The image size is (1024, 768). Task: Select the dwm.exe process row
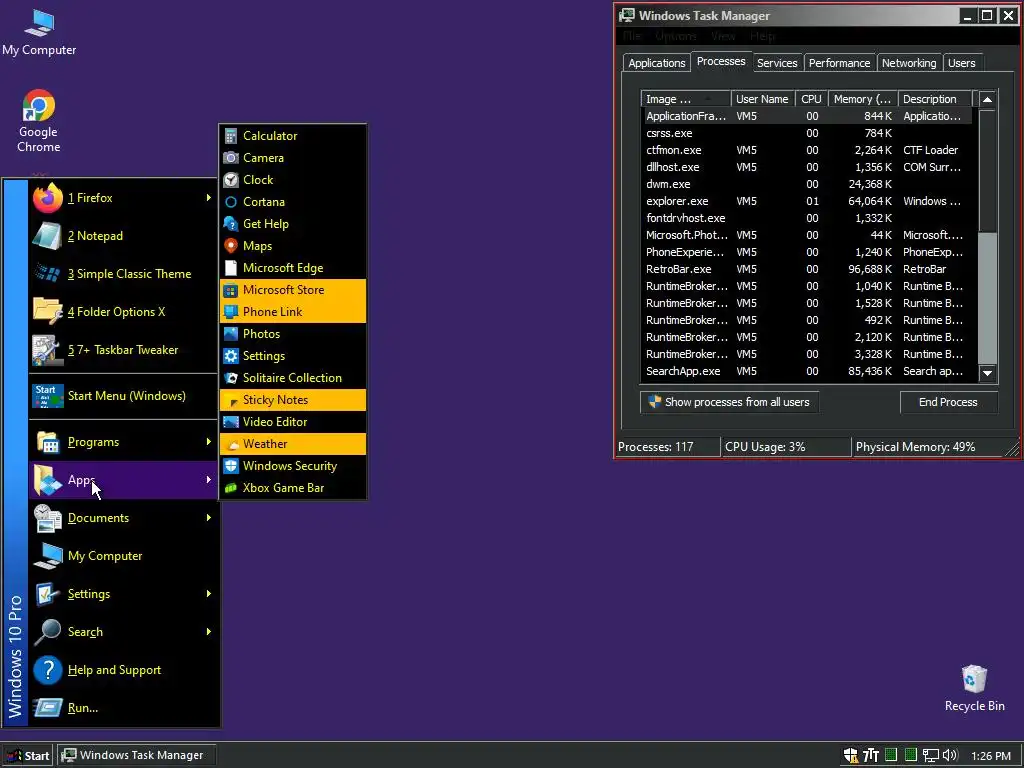807,184
